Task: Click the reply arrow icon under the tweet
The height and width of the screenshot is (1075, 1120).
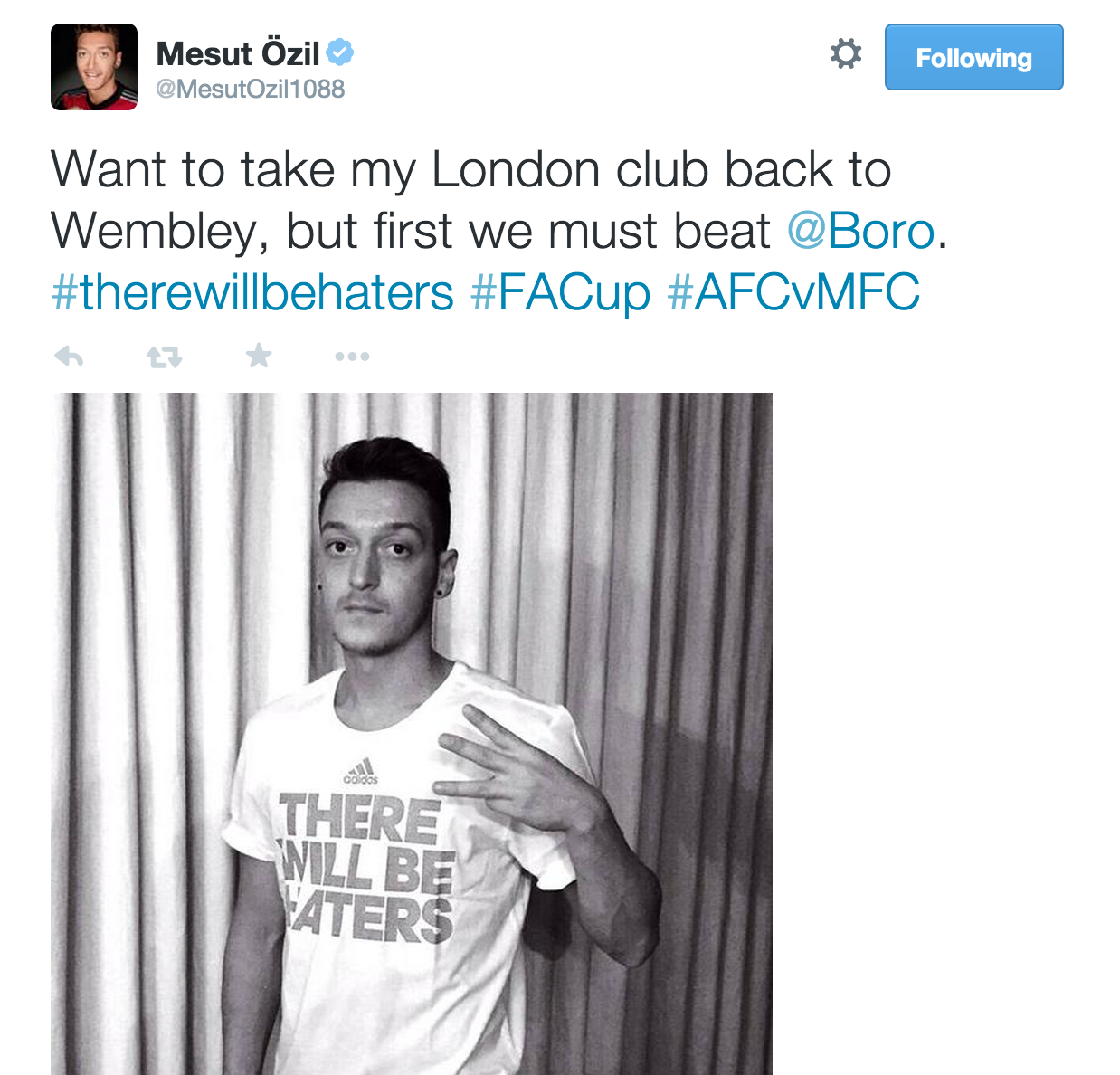Action: pyautogui.click(x=69, y=357)
